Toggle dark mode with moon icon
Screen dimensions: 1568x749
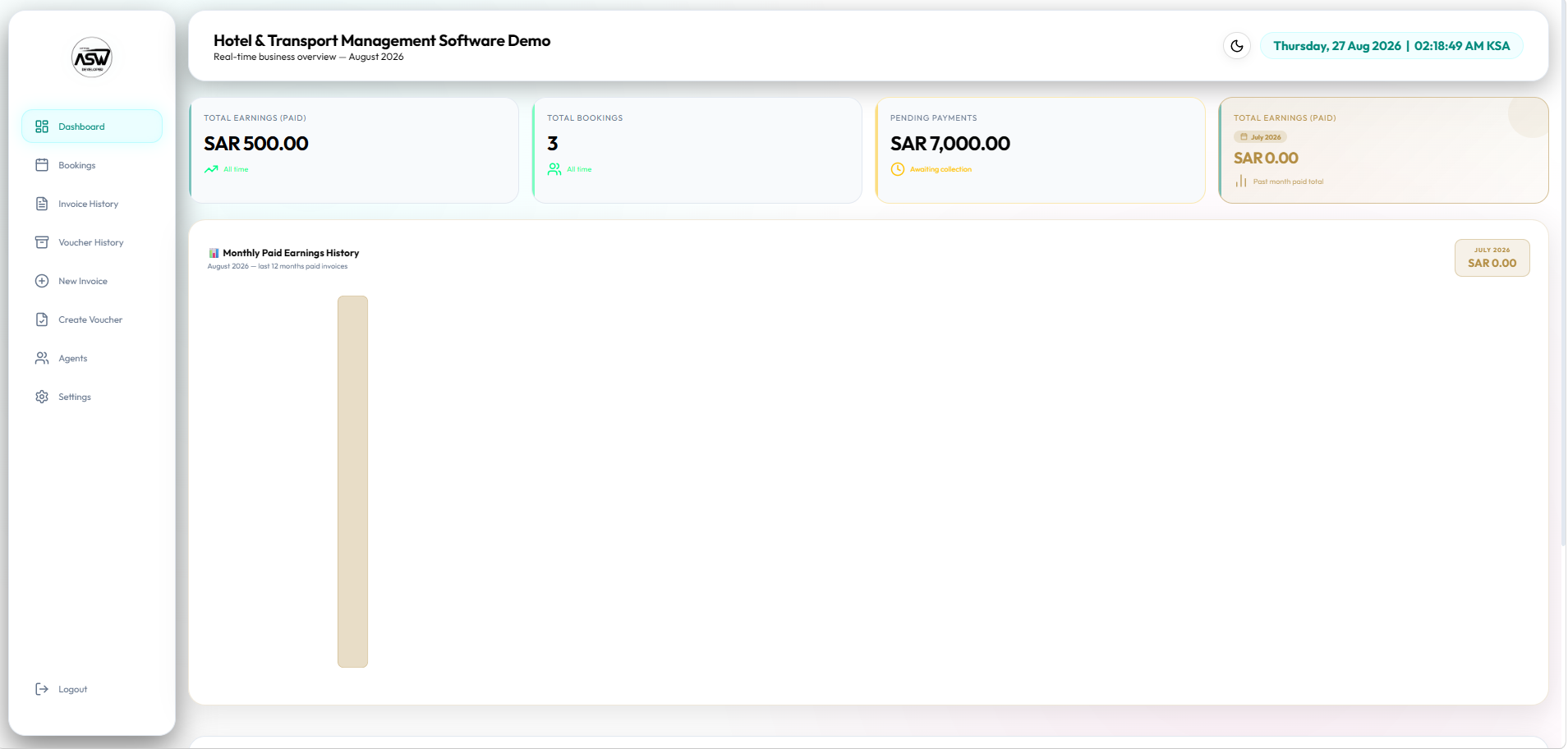click(1237, 46)
